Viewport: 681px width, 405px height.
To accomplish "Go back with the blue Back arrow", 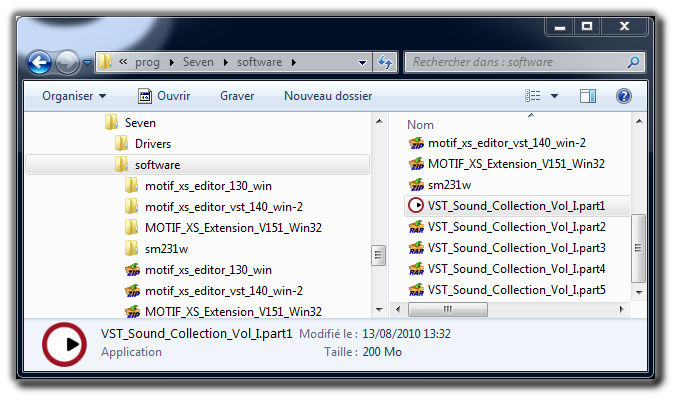I will (x=40, y=63).
